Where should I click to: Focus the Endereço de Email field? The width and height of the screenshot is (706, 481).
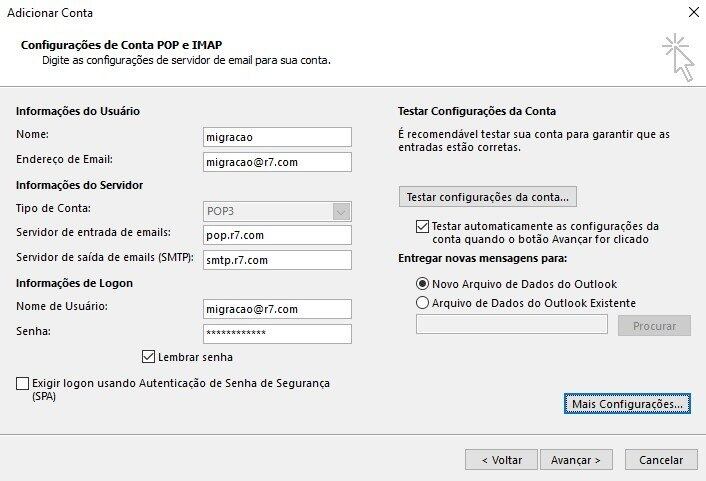[277, 162]
